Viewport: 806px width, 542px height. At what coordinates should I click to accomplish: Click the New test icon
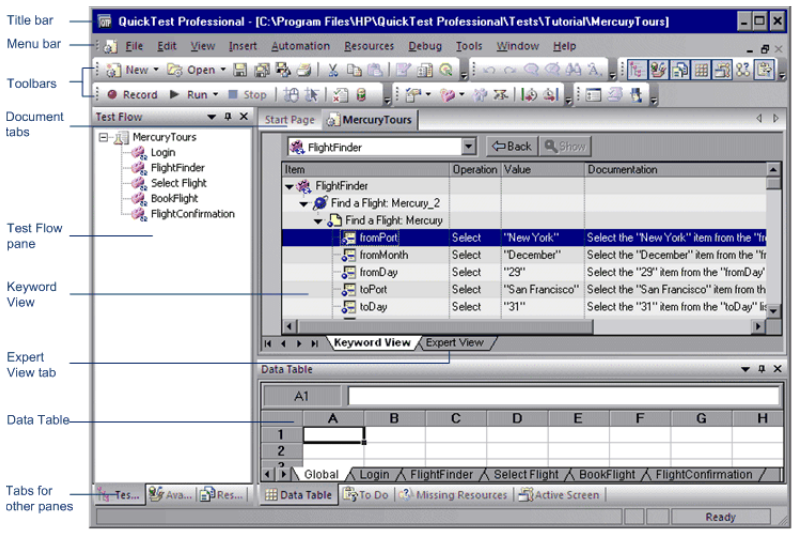113,70
